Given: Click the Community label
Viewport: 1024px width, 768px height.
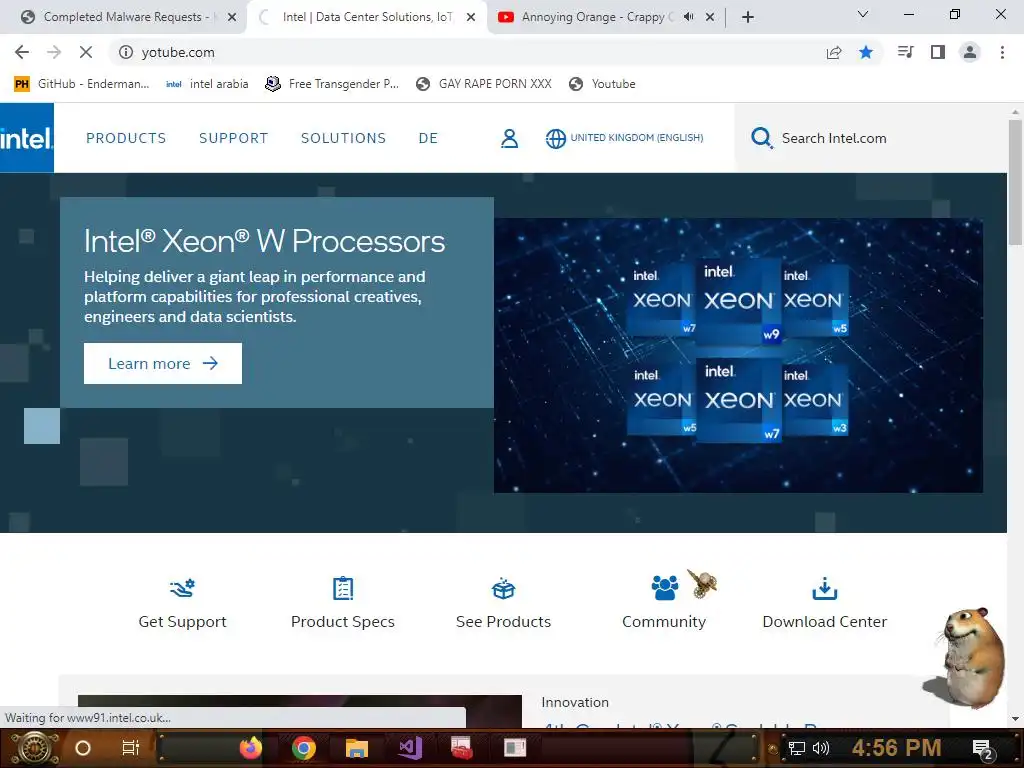Looking at the screenshot, I should pos(664,622).
